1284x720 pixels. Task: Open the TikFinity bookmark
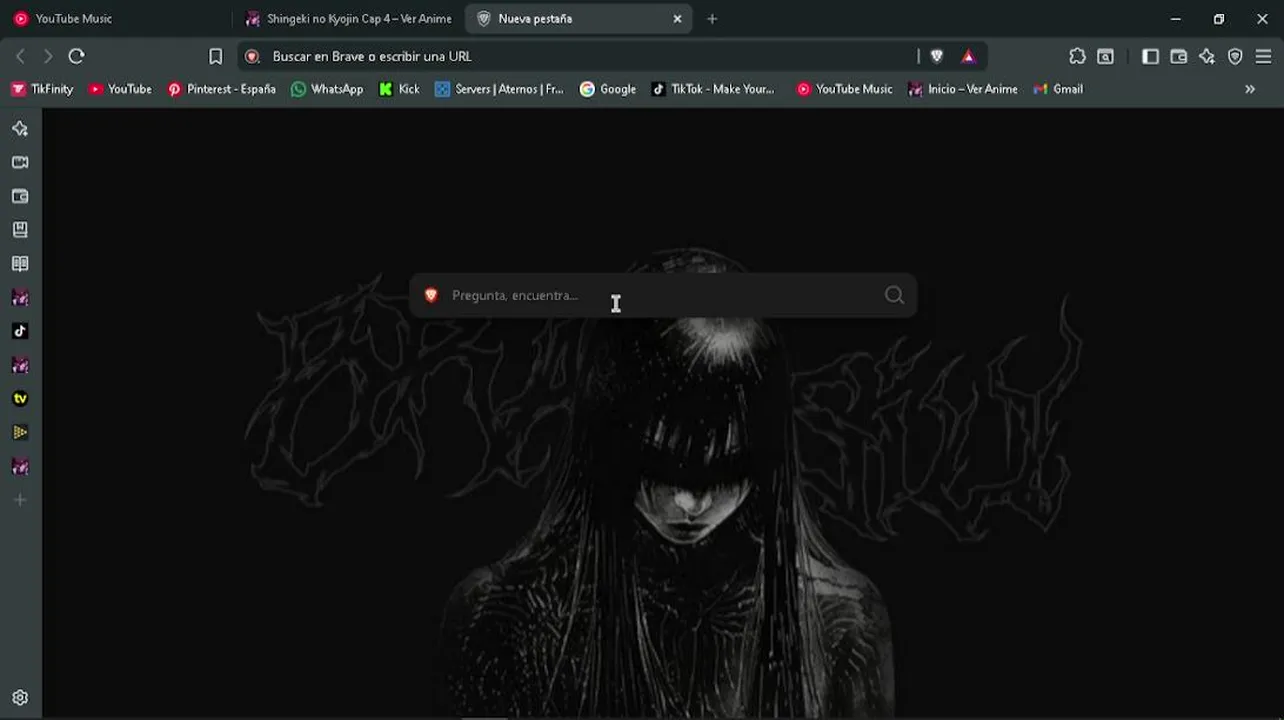(42, 89)
